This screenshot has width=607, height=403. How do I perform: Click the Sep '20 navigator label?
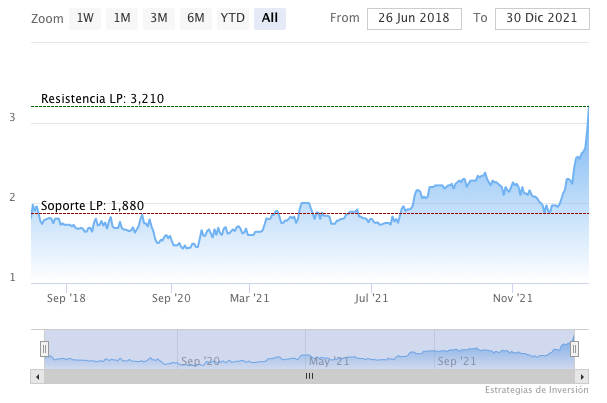point(200,361)
